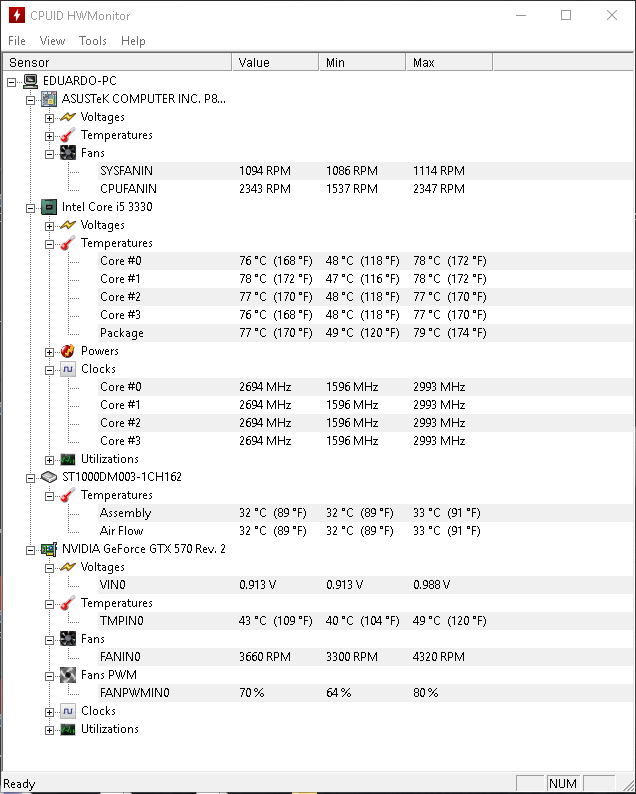Click the NVIDIA GeForce graphics card icon
This screenshot has width=636, height=794.
pyautogui.click(x=49, y=549)
